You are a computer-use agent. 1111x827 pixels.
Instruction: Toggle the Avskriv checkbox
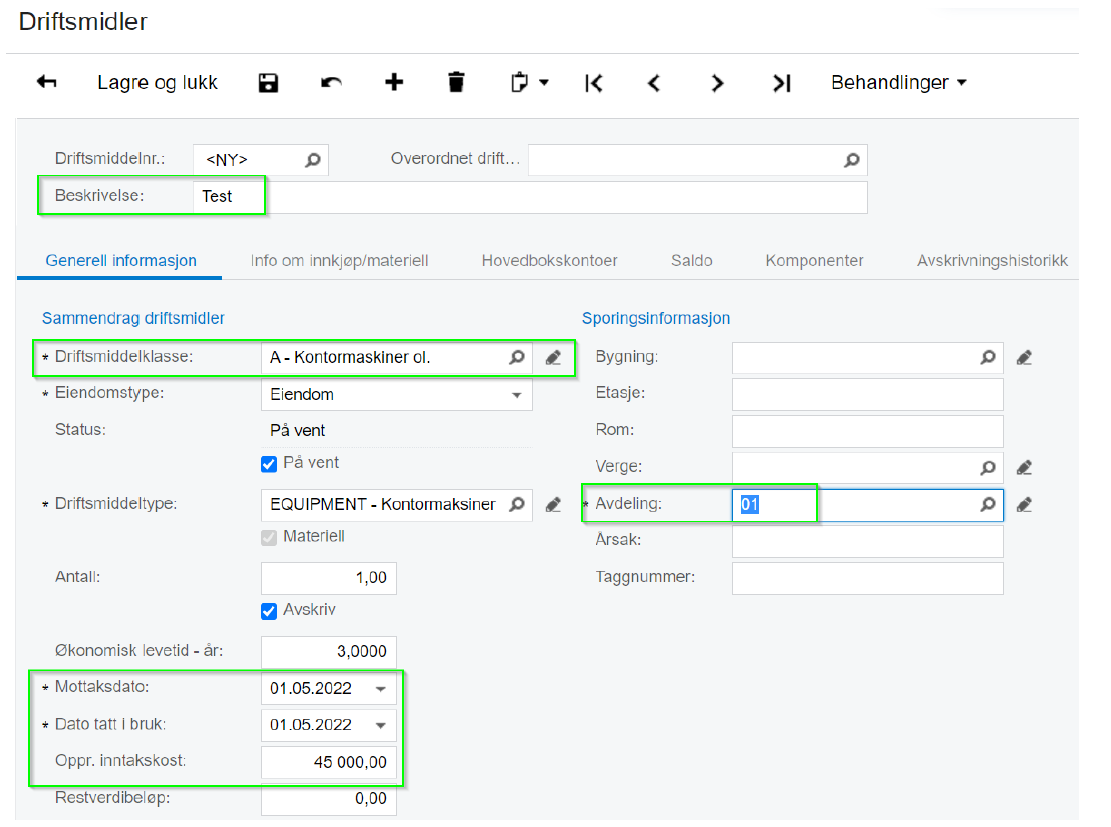point(269,611)
